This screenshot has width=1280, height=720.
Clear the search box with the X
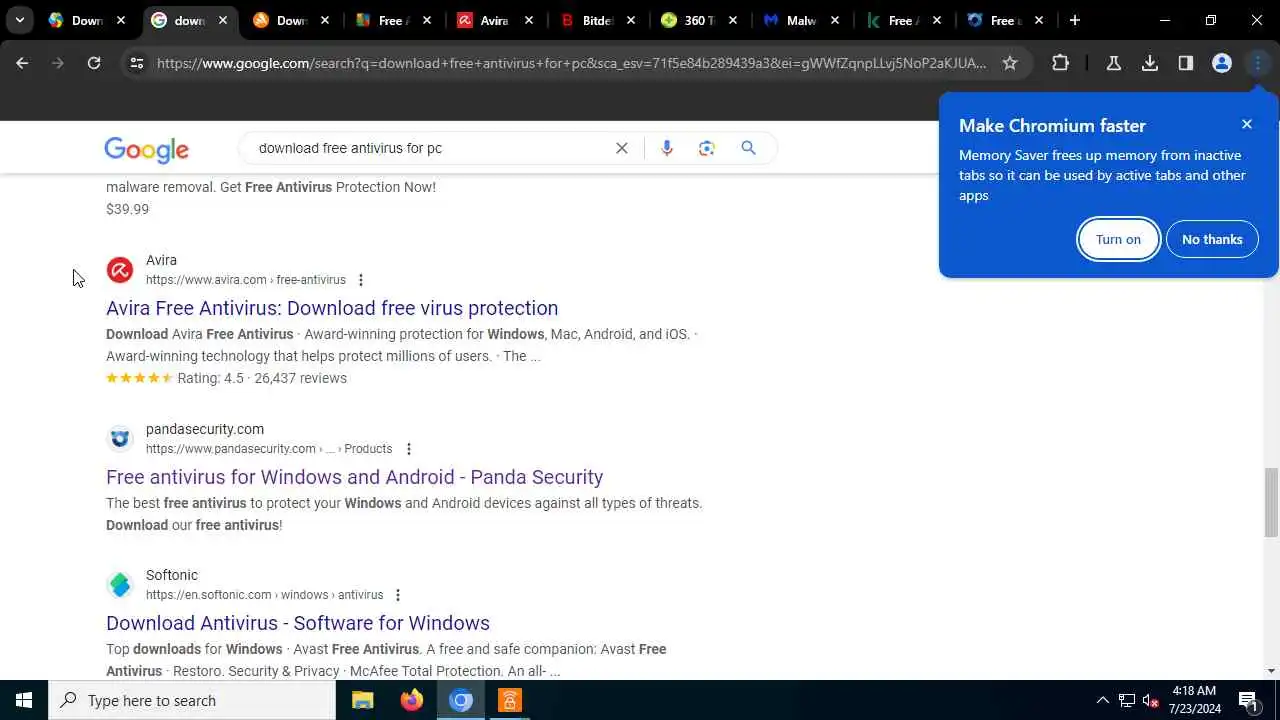point(622,148)
